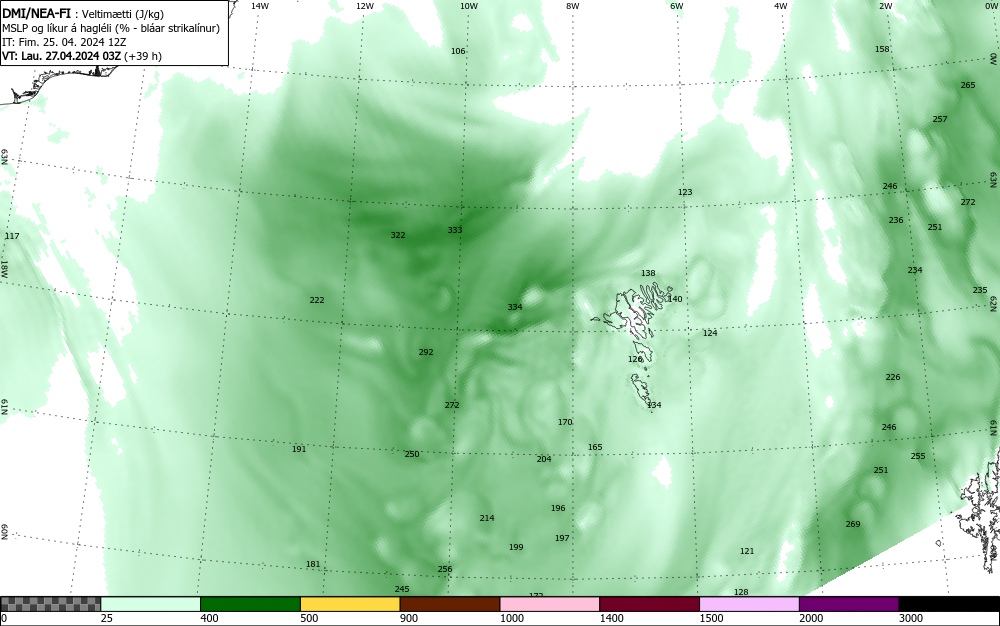Image resolution: width=1000 pixels, height=626 pixels.
Task: Click the map value 226
Action: coord(893,377)
